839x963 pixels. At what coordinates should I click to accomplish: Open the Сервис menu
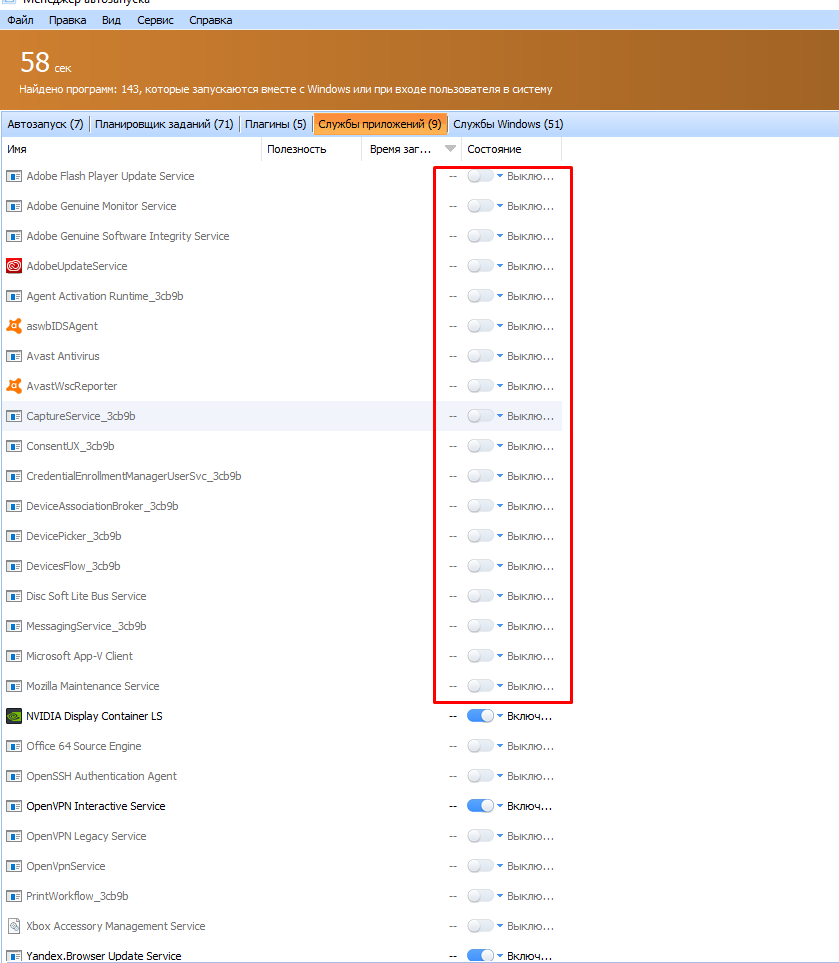pos(155,20)
